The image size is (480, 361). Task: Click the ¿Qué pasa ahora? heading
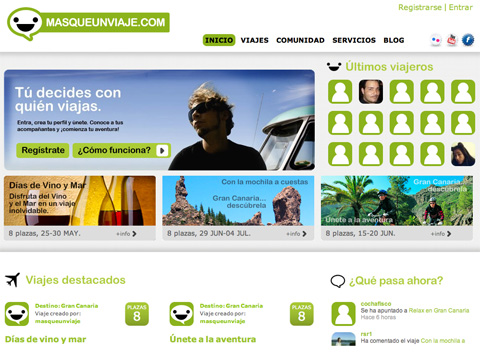point(396,281)
